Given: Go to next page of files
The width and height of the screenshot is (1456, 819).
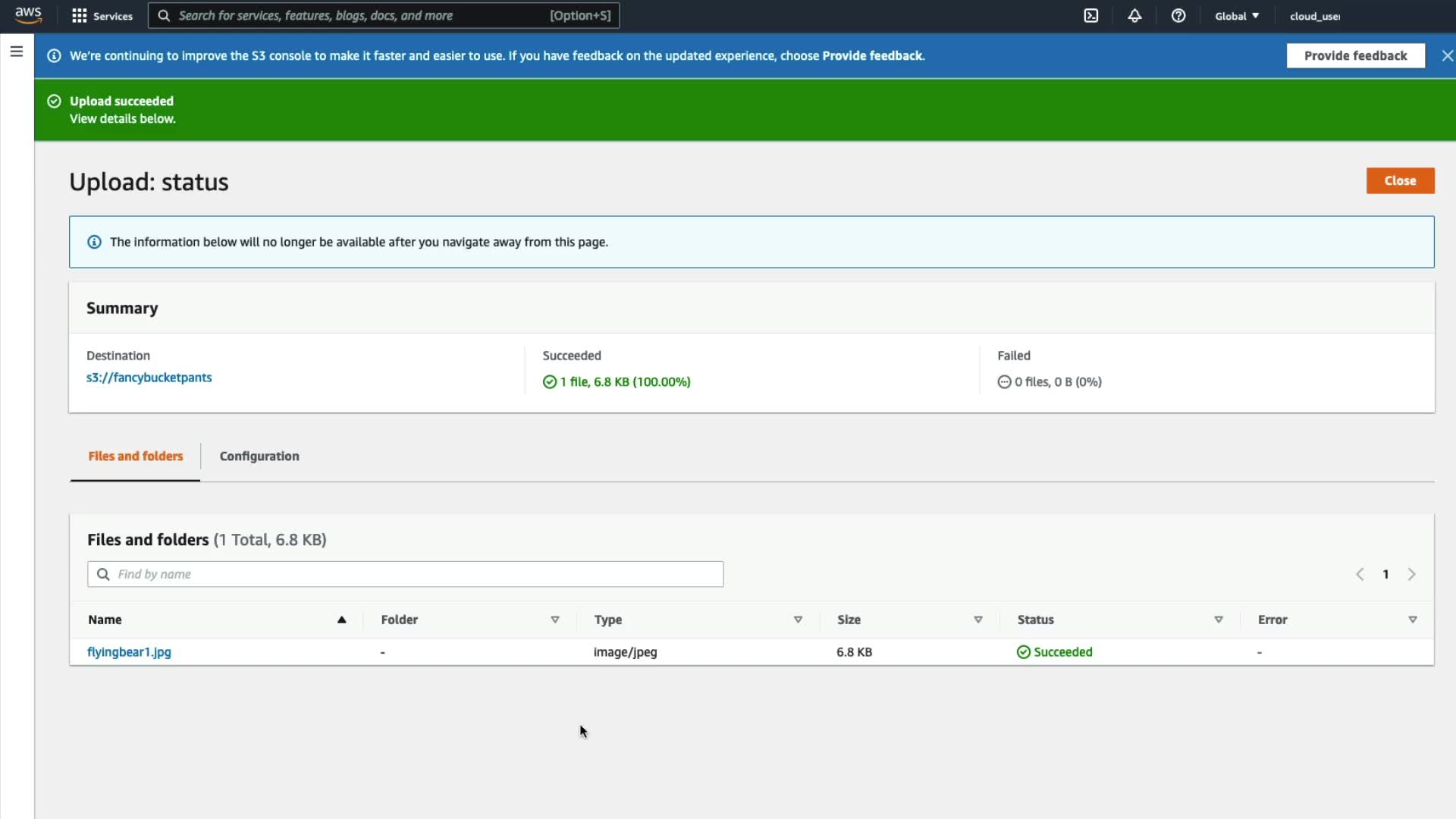Looking at the screenshot, I should point(1411,574).
